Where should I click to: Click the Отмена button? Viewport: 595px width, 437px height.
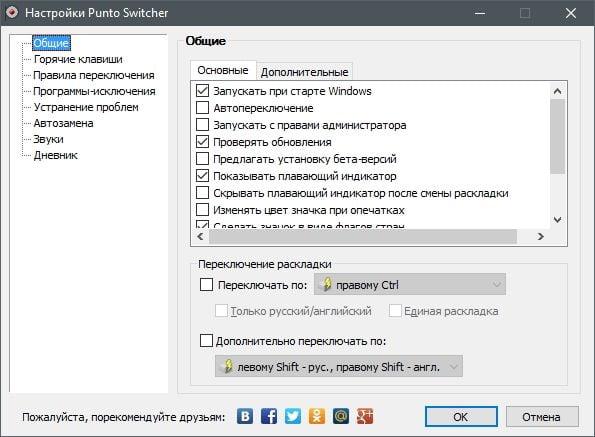542,417
